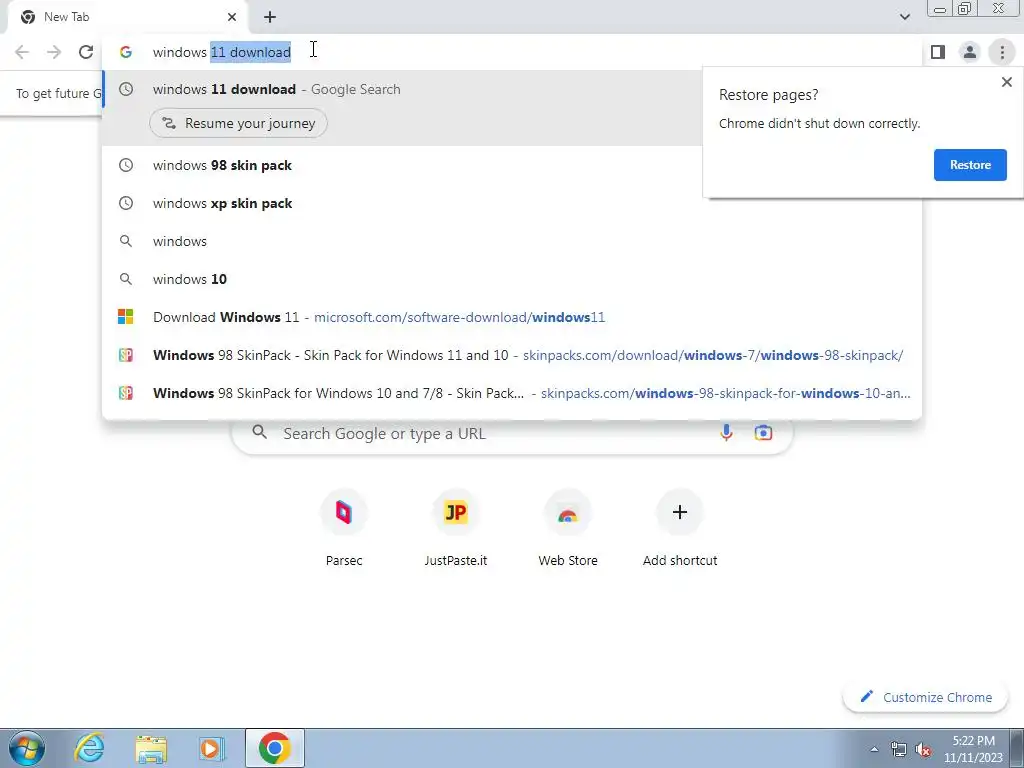Open Windows 98 SkinPack for Windows 11 link
This screenshot has height=768, width=1024.
point(511,355)
